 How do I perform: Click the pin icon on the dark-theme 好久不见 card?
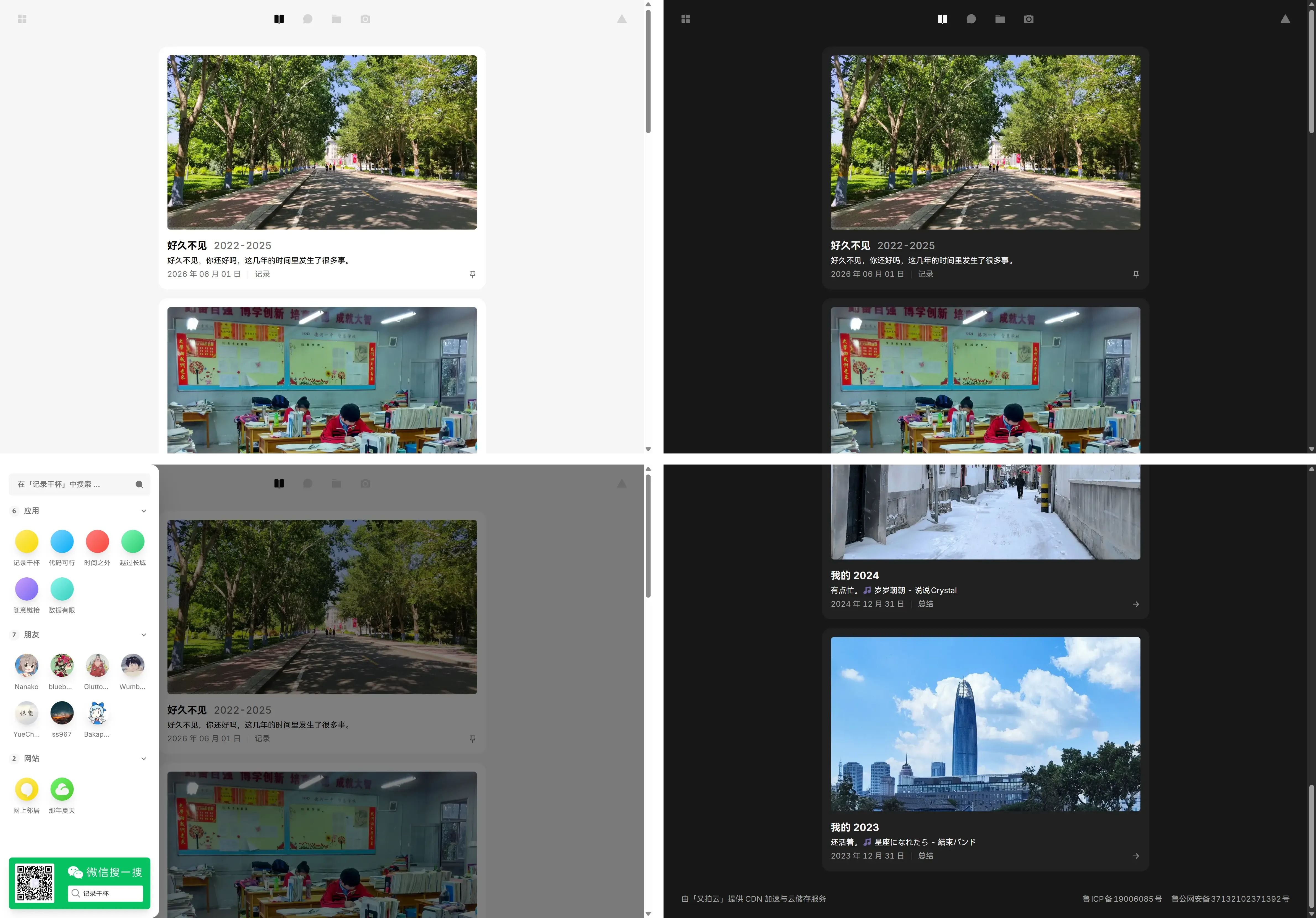pyautogui.click(x=1135, y=274)
